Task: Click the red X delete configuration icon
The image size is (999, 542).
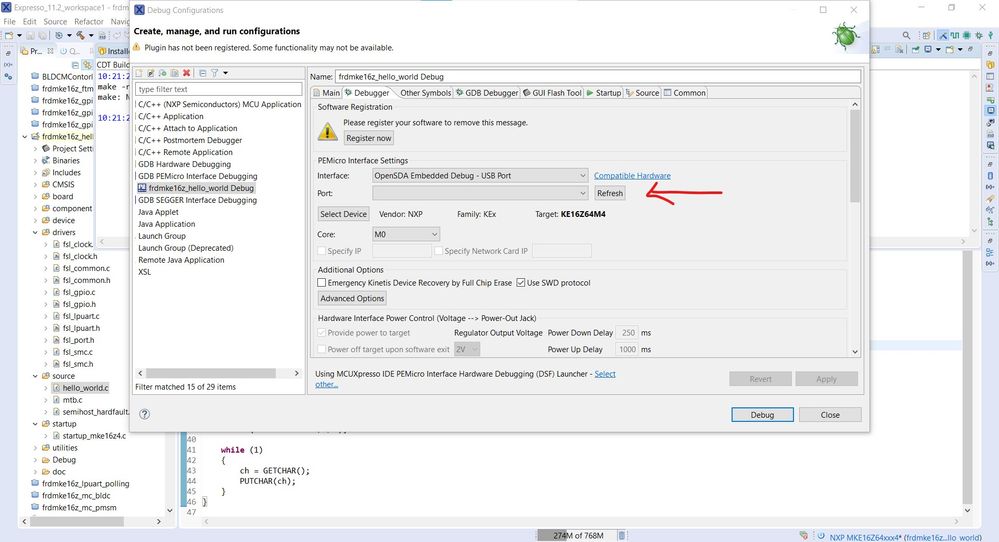Action: [187, 73]
